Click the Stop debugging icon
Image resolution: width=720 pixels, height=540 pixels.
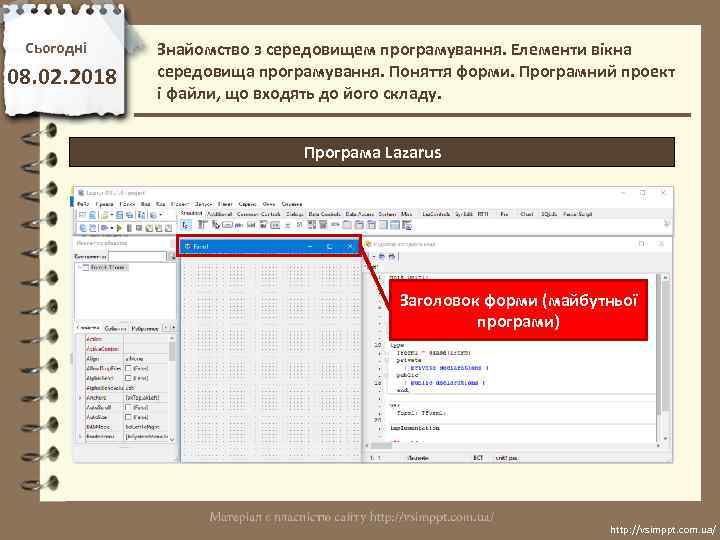point(139,227)
